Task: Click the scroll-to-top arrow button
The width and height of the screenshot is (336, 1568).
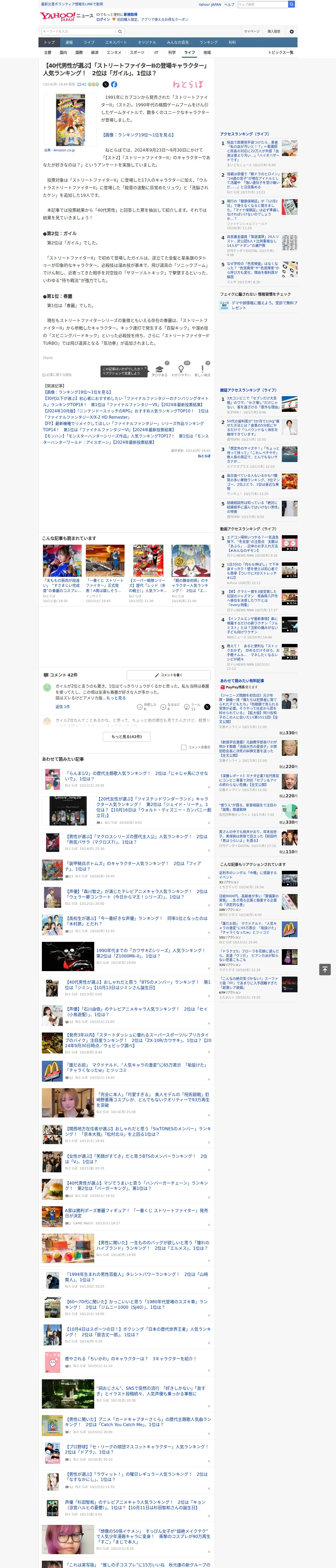Action: (324, 969)
